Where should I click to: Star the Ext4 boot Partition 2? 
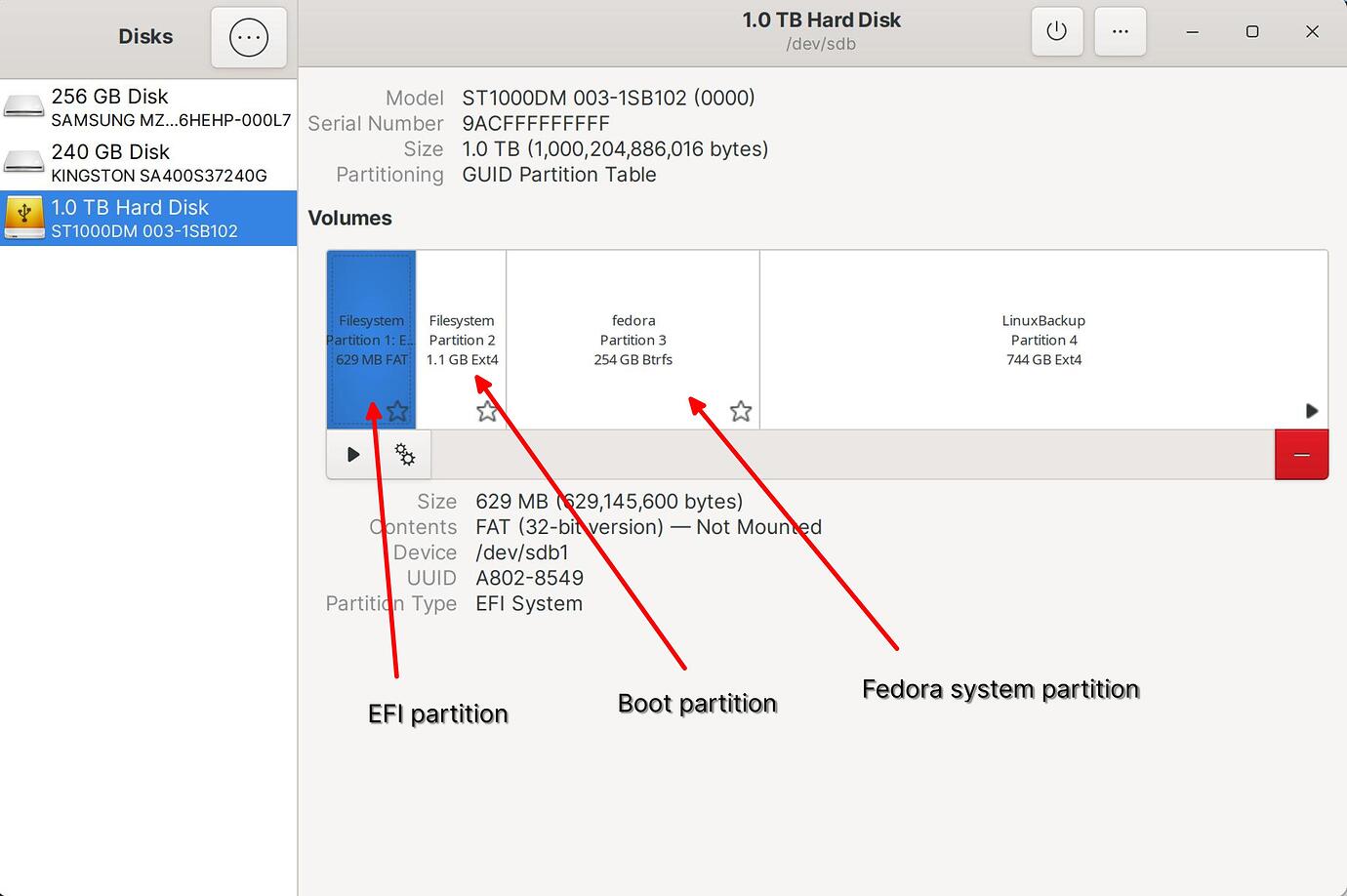(488, 410)
